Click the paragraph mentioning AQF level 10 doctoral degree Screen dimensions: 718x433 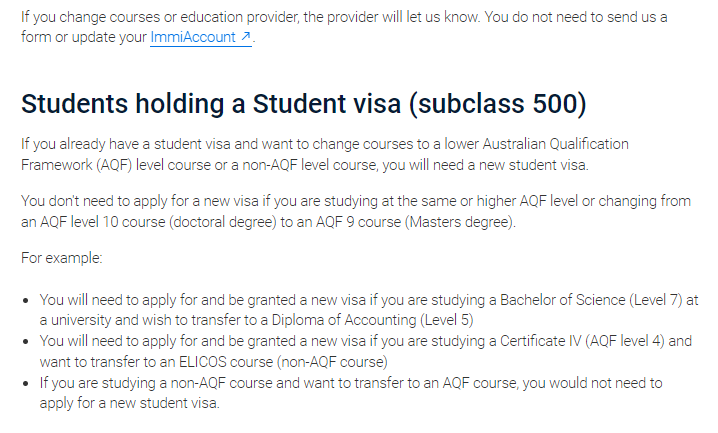(356, 211)
